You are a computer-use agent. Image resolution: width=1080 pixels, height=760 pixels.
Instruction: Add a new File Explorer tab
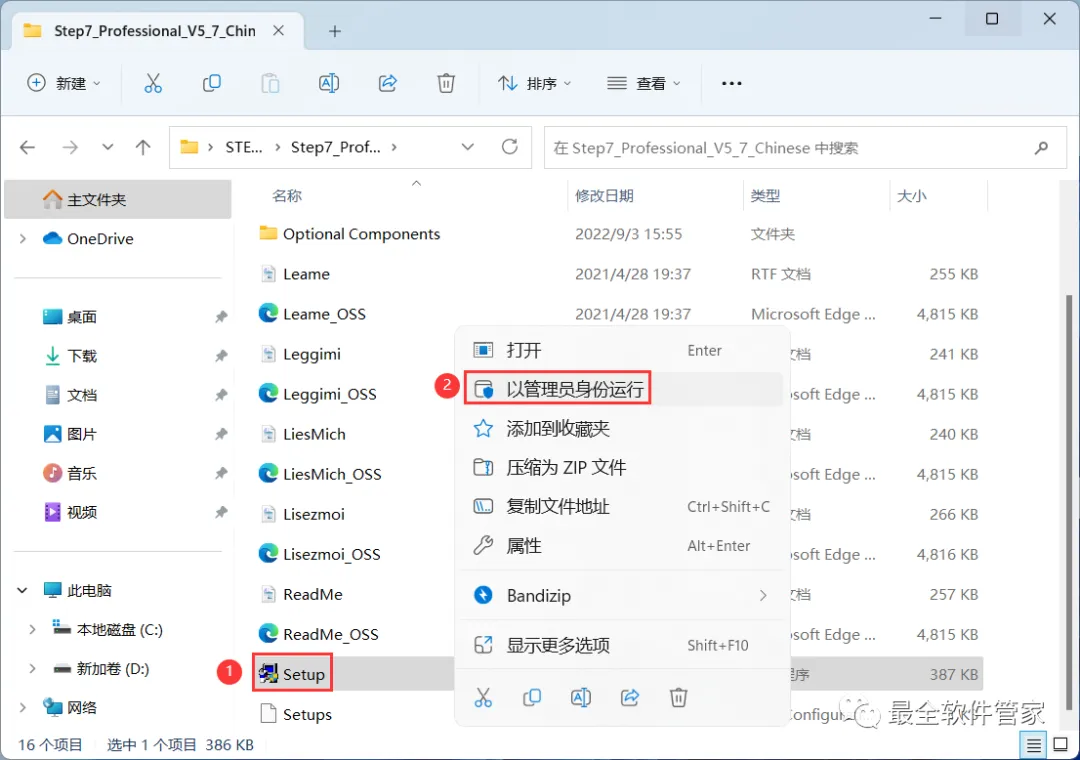(x=335, y=31)
